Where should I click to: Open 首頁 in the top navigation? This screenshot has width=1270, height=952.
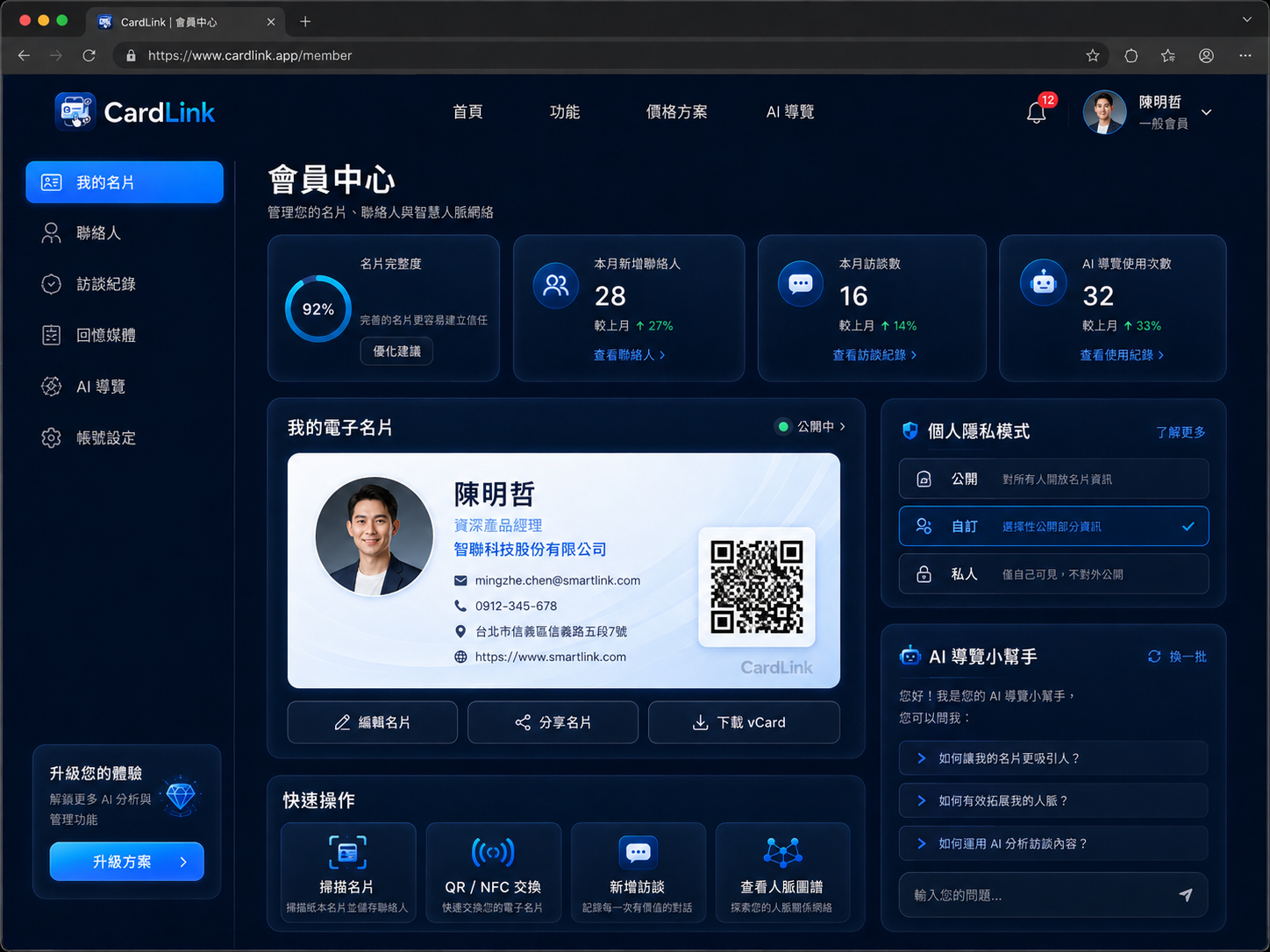[467, 112]
